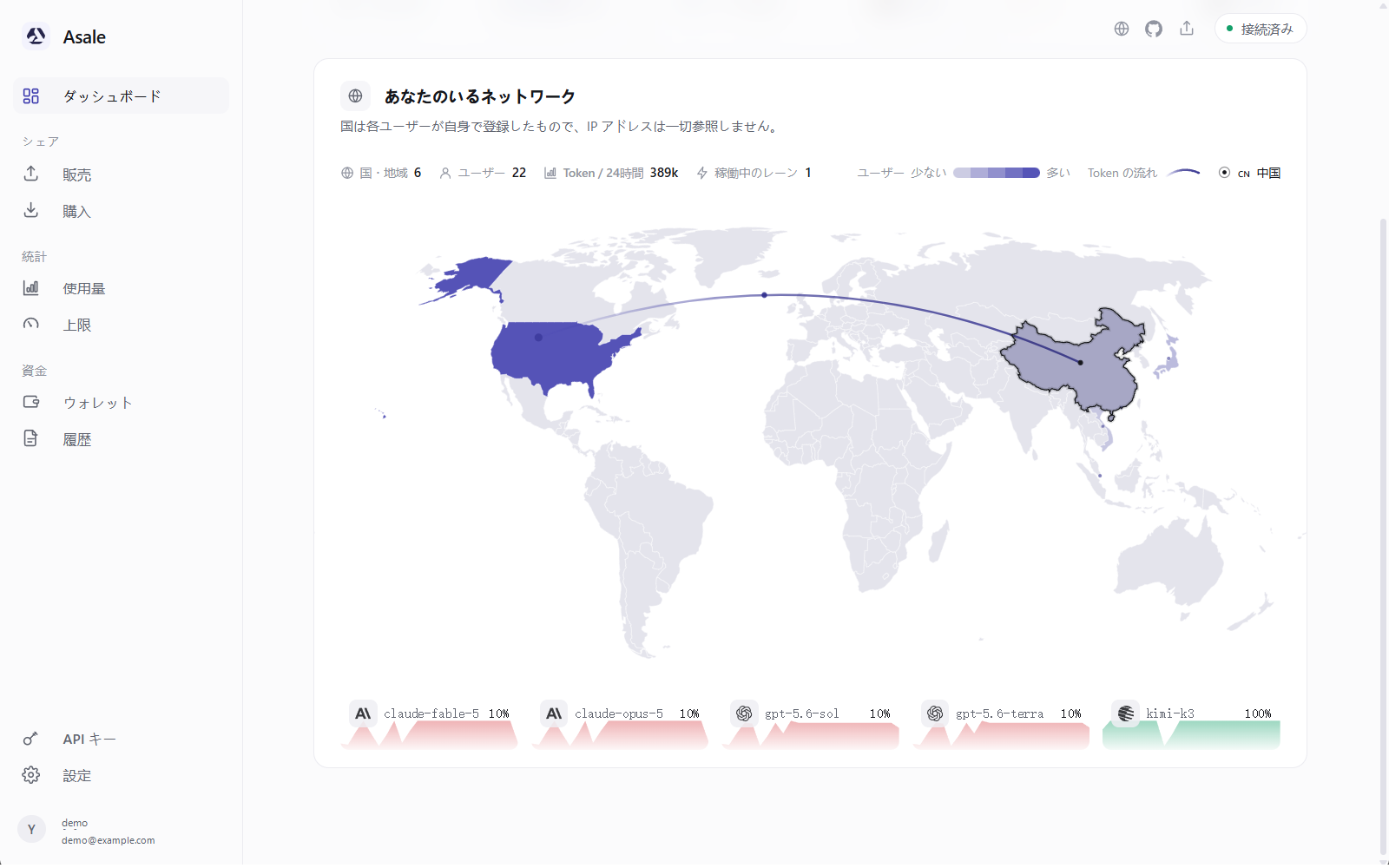Click the あなたのいるネットワーク heading
This screenshot has height=868, width=1389.
tap(480, 96)
